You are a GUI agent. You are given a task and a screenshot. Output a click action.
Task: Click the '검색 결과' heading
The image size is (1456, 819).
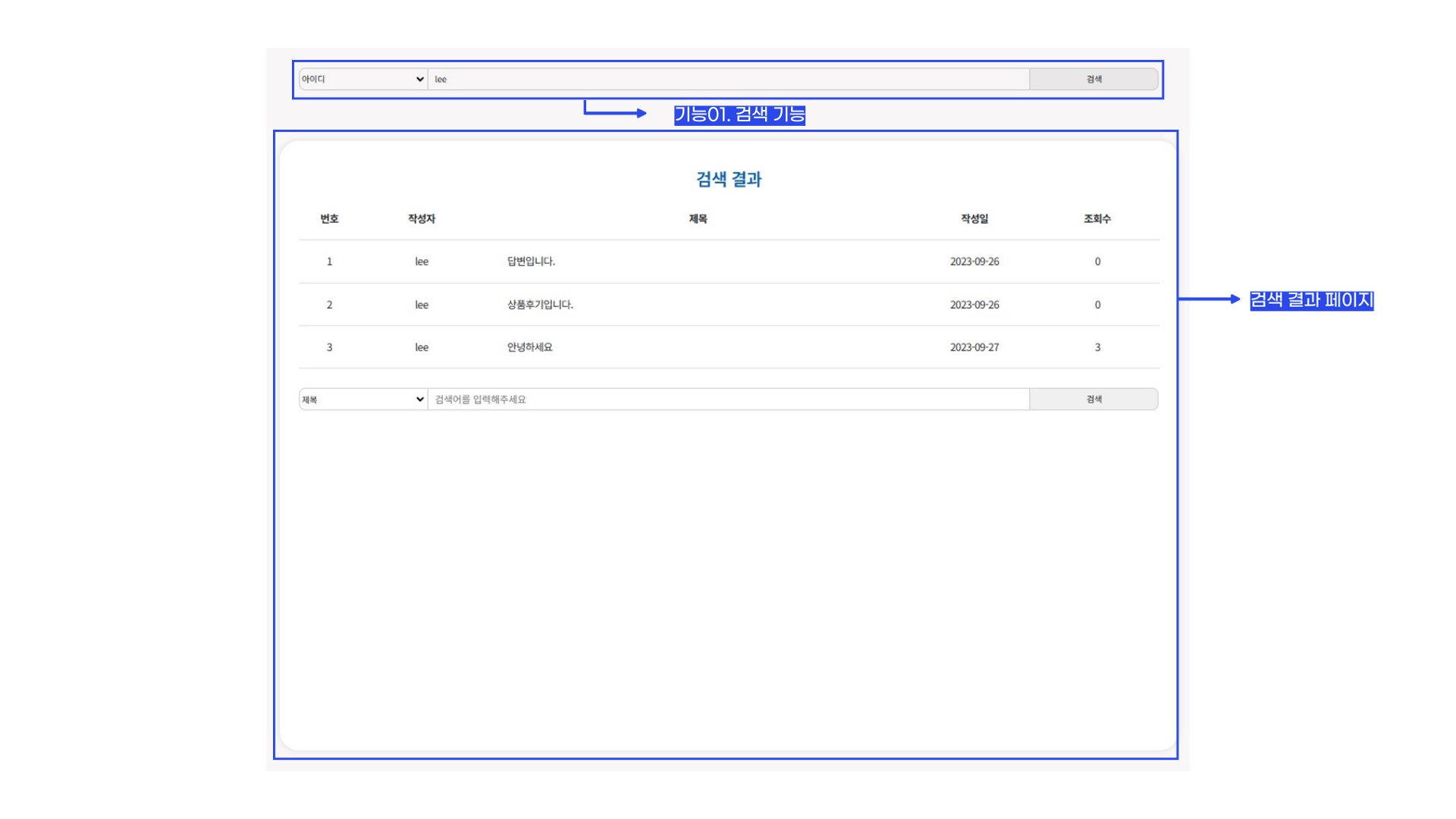tap(728, 179)
